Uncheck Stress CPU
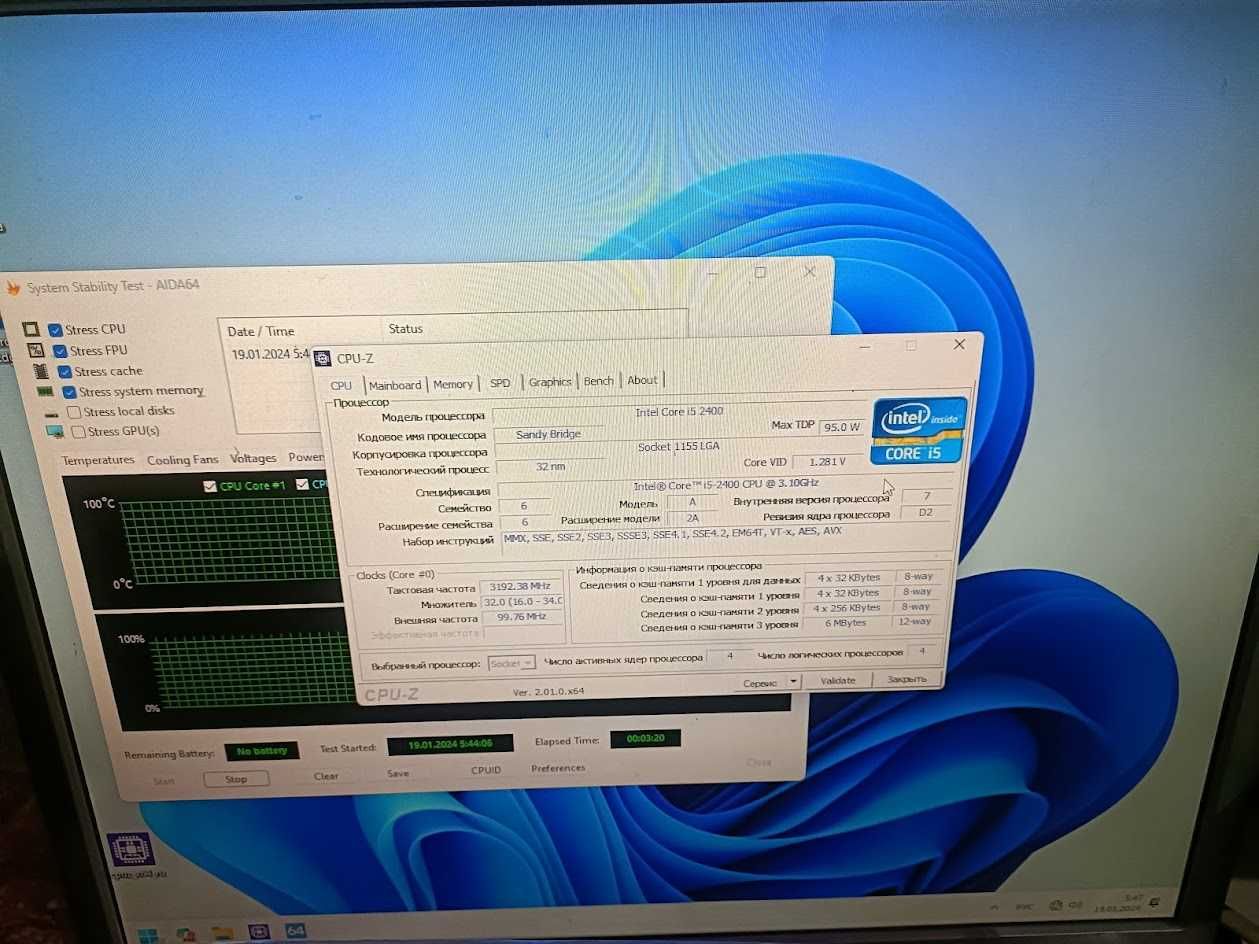1259x944 pixels. [56, 329]
